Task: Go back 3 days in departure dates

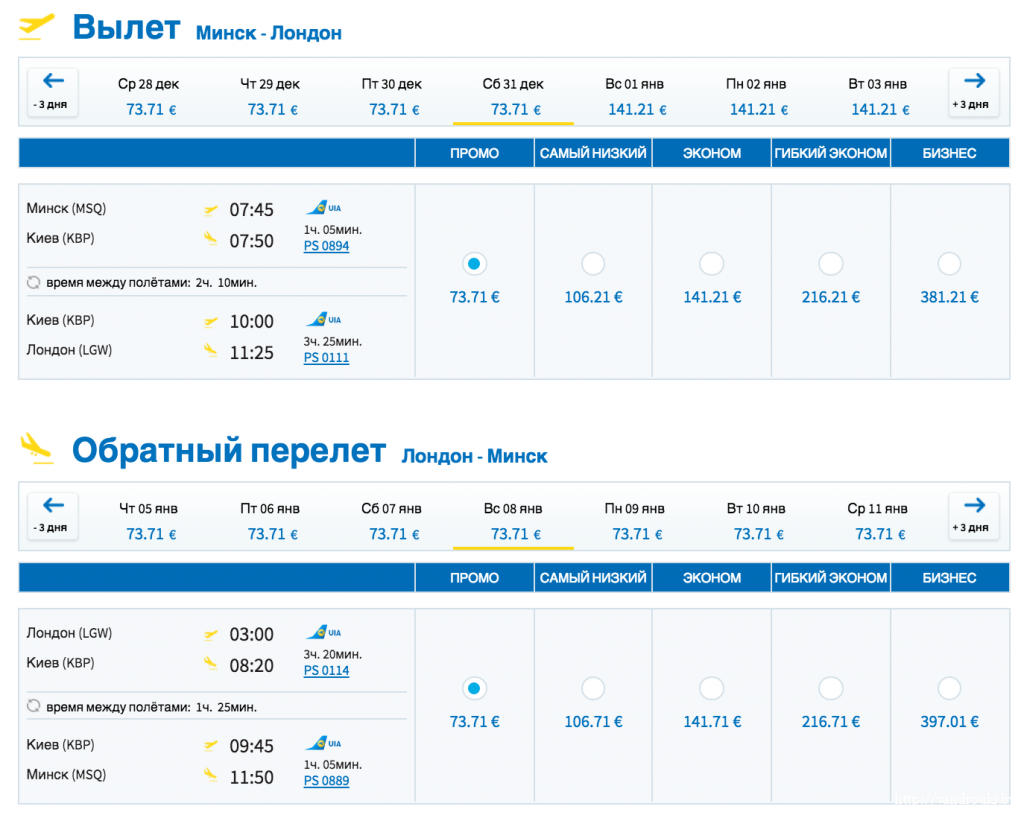Action: pyautogui.click(x=53, y=91)
